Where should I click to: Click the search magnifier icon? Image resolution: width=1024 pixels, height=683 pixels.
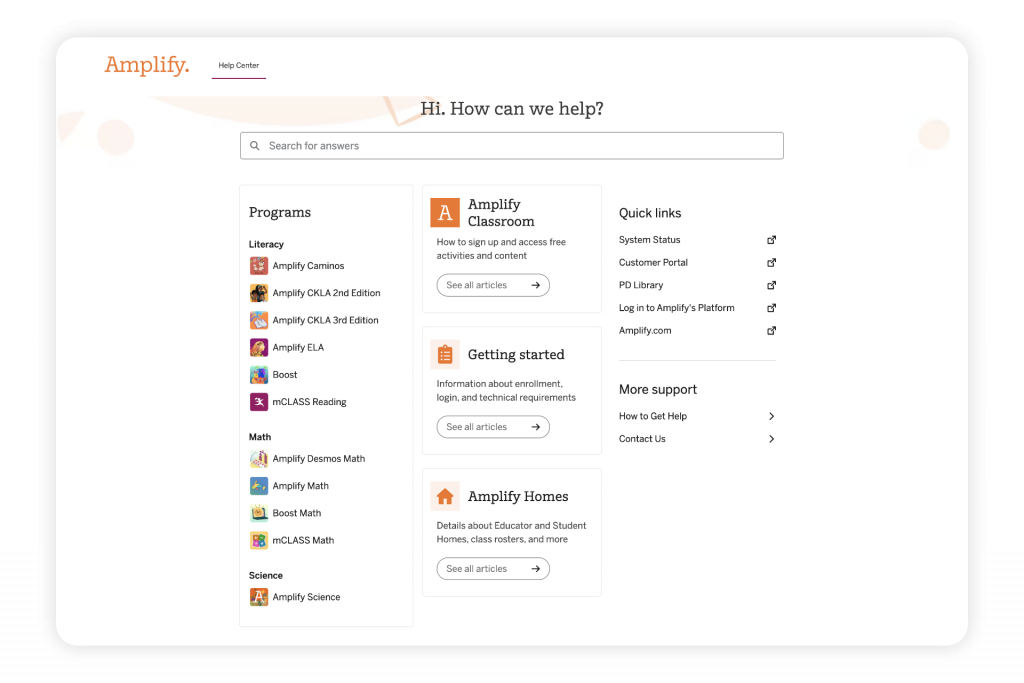pos(255,146)
